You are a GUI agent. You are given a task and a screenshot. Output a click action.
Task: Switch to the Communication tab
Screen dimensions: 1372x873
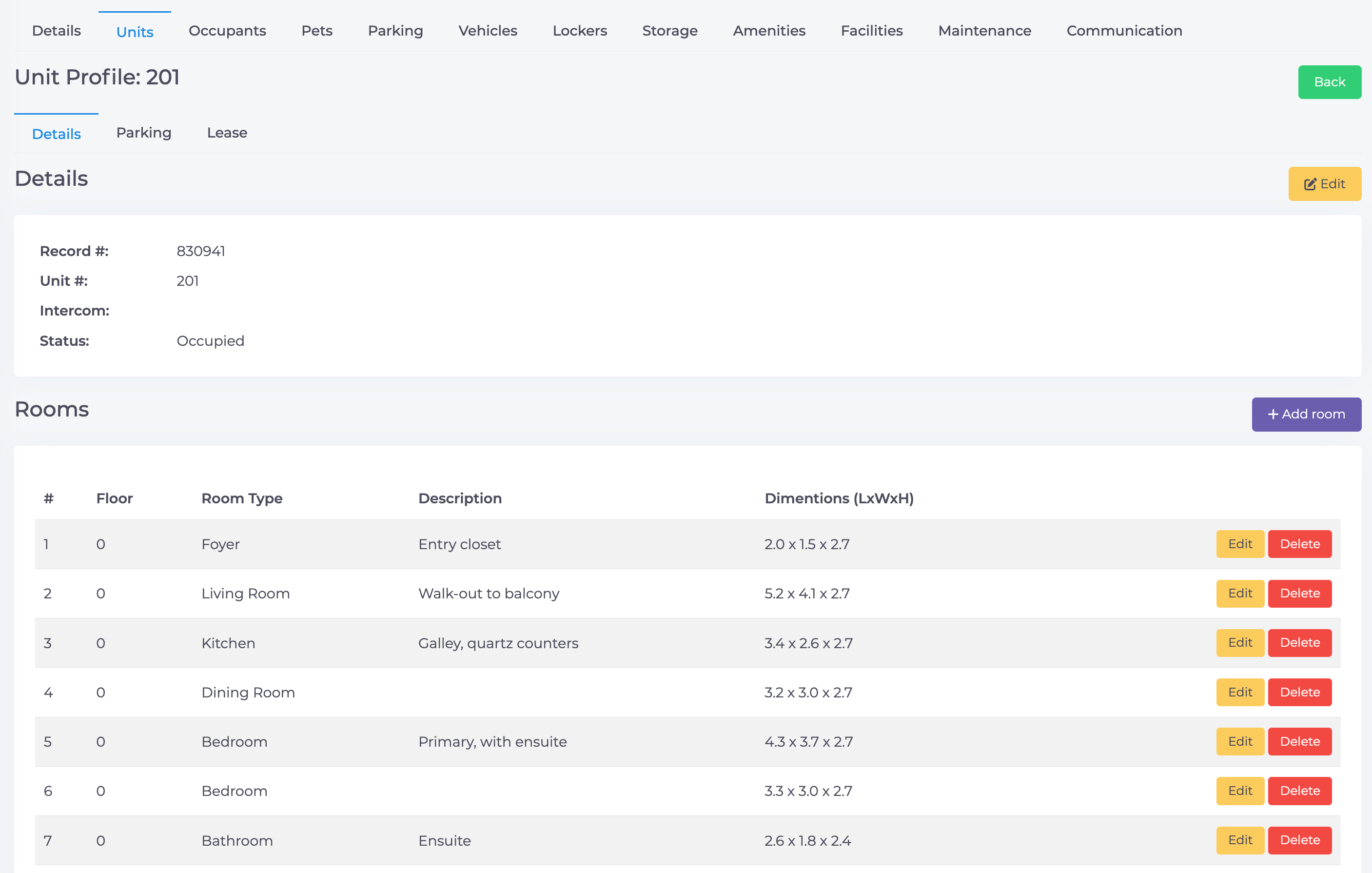pyautogui.click(x=1124, y=31)
